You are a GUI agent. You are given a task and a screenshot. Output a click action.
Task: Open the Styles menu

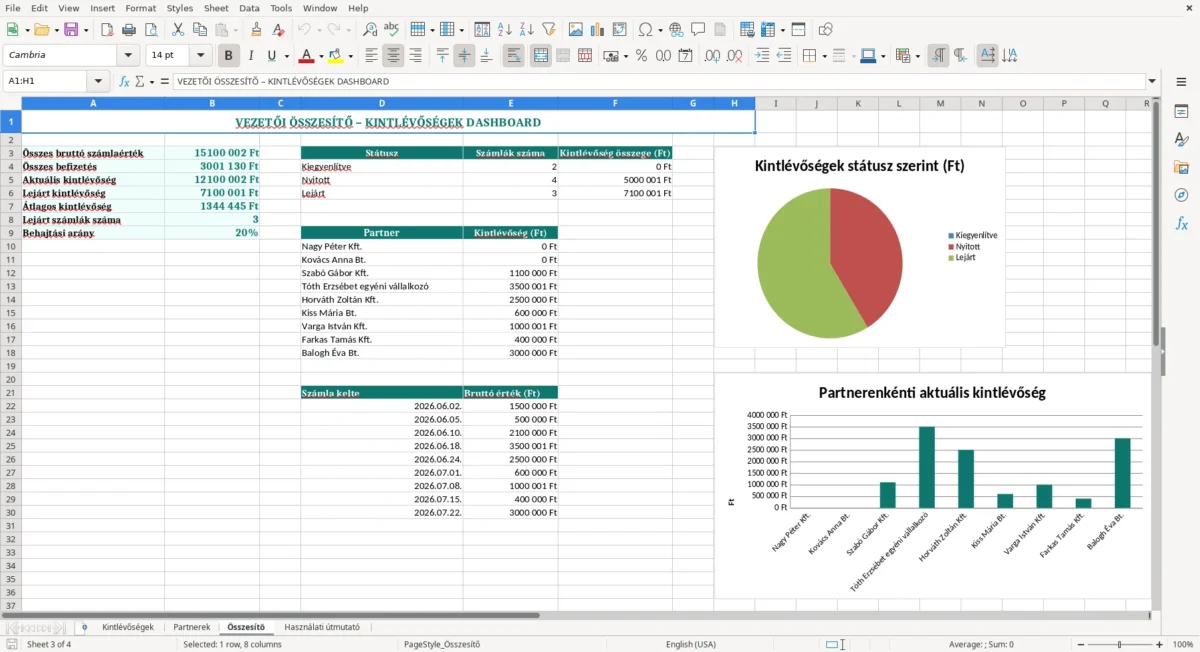[180, 8]
